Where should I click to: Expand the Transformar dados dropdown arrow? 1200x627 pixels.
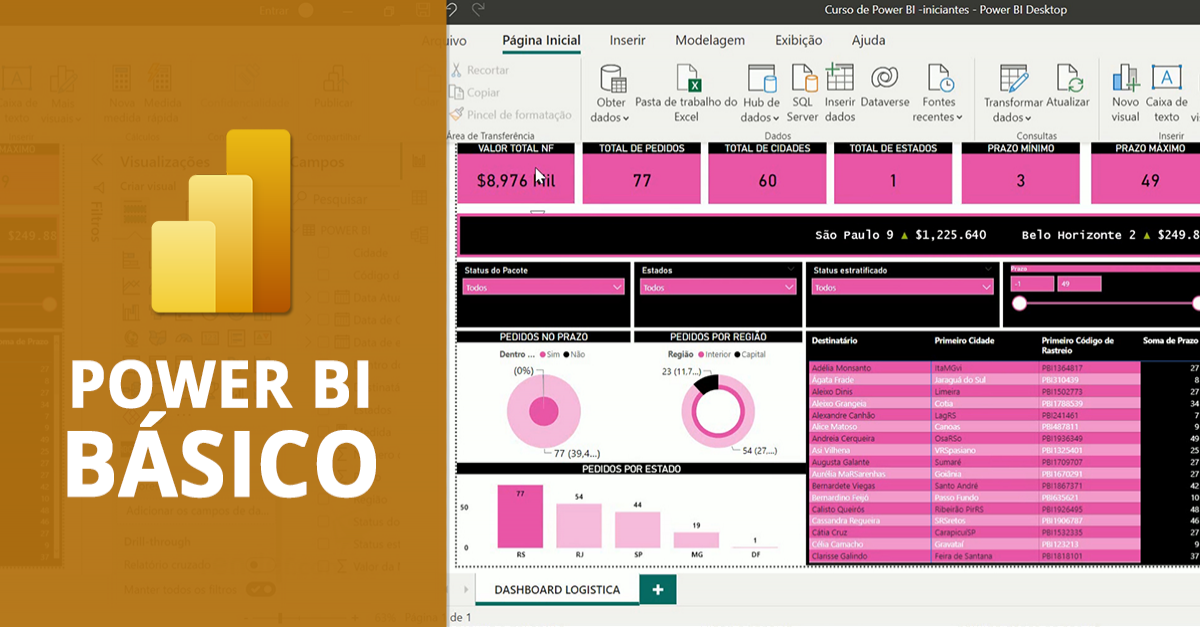point(1030,118)
